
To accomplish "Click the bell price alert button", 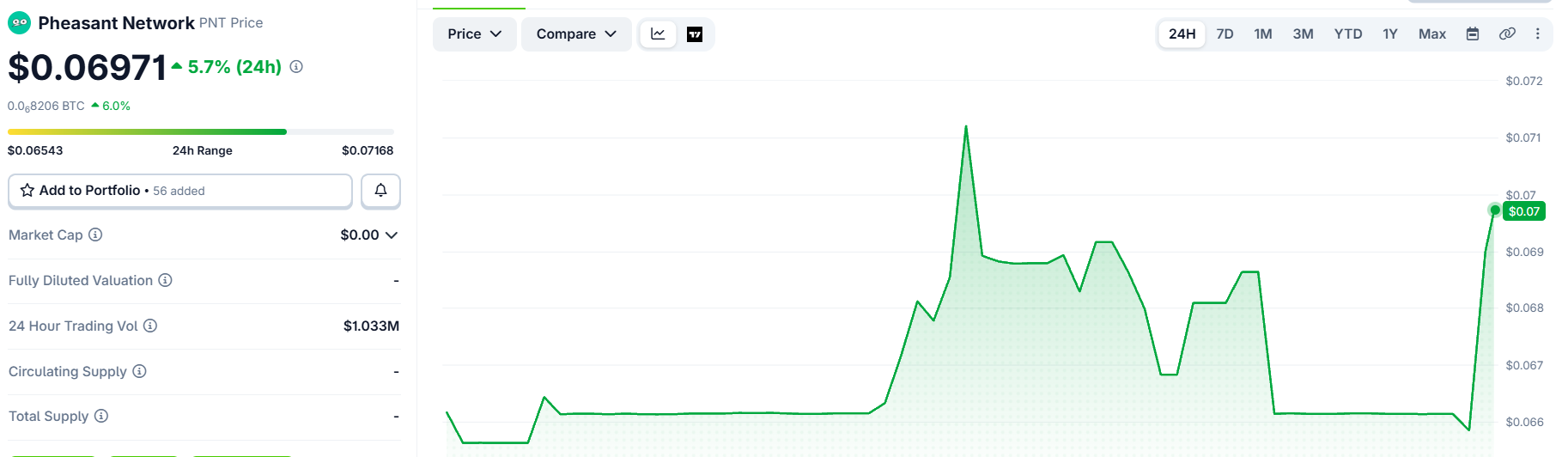I will click(380, 191).
